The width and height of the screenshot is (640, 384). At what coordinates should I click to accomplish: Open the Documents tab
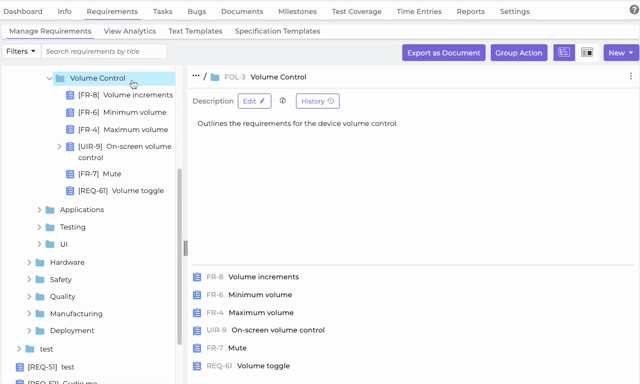point(242,11)
